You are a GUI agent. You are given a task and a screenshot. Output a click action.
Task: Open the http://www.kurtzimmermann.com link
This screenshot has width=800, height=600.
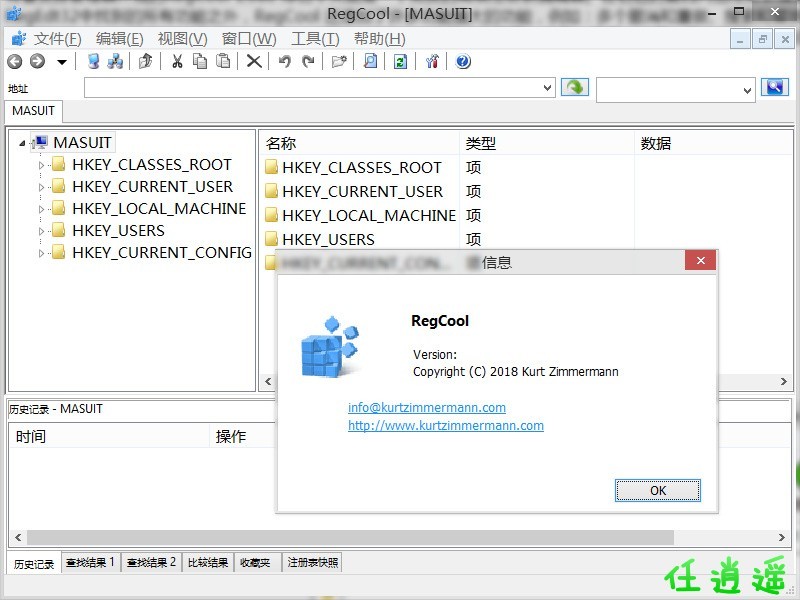(x=446, y=425)
